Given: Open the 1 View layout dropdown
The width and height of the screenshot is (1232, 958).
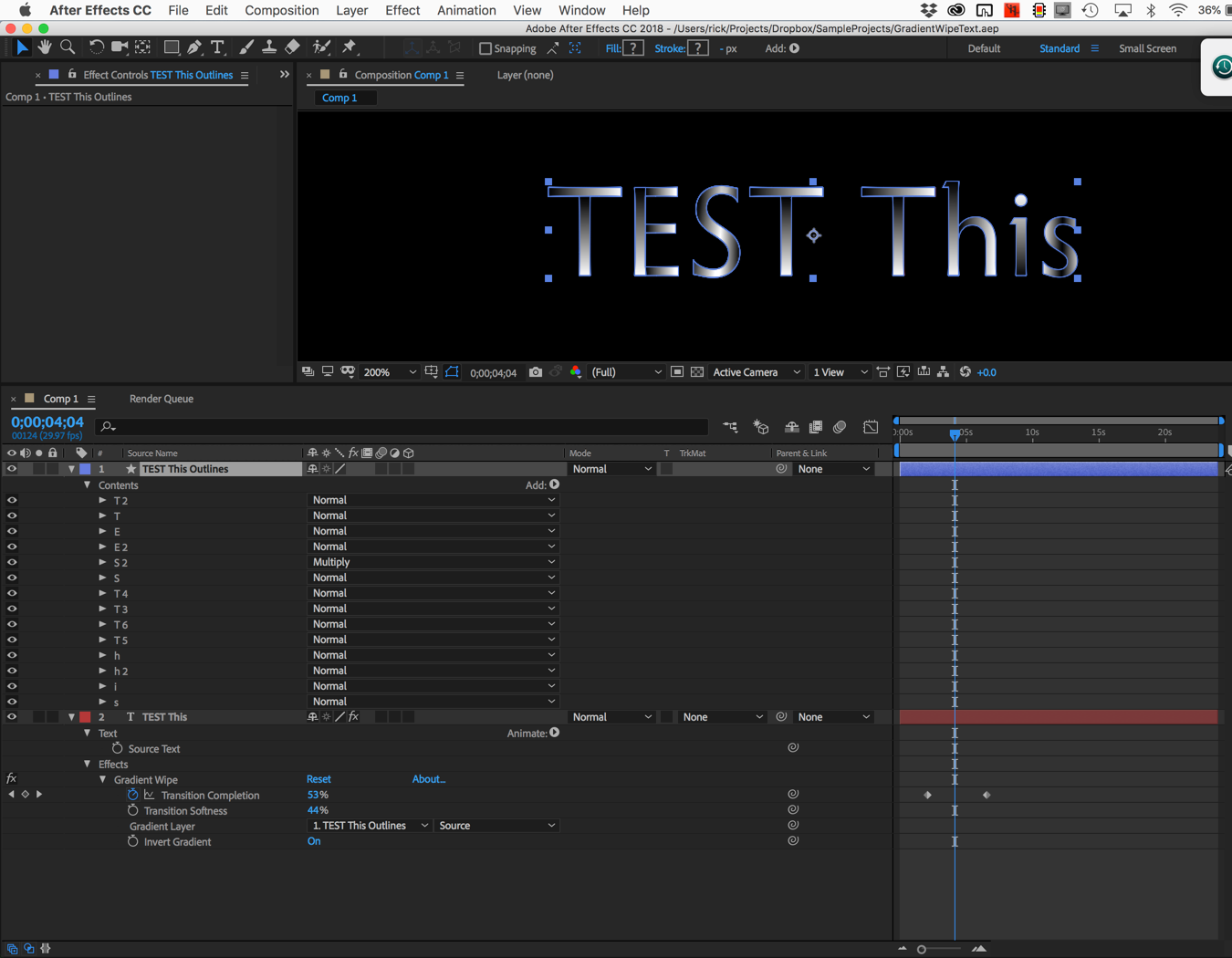Looking at the screenshot, I should 840,372.
